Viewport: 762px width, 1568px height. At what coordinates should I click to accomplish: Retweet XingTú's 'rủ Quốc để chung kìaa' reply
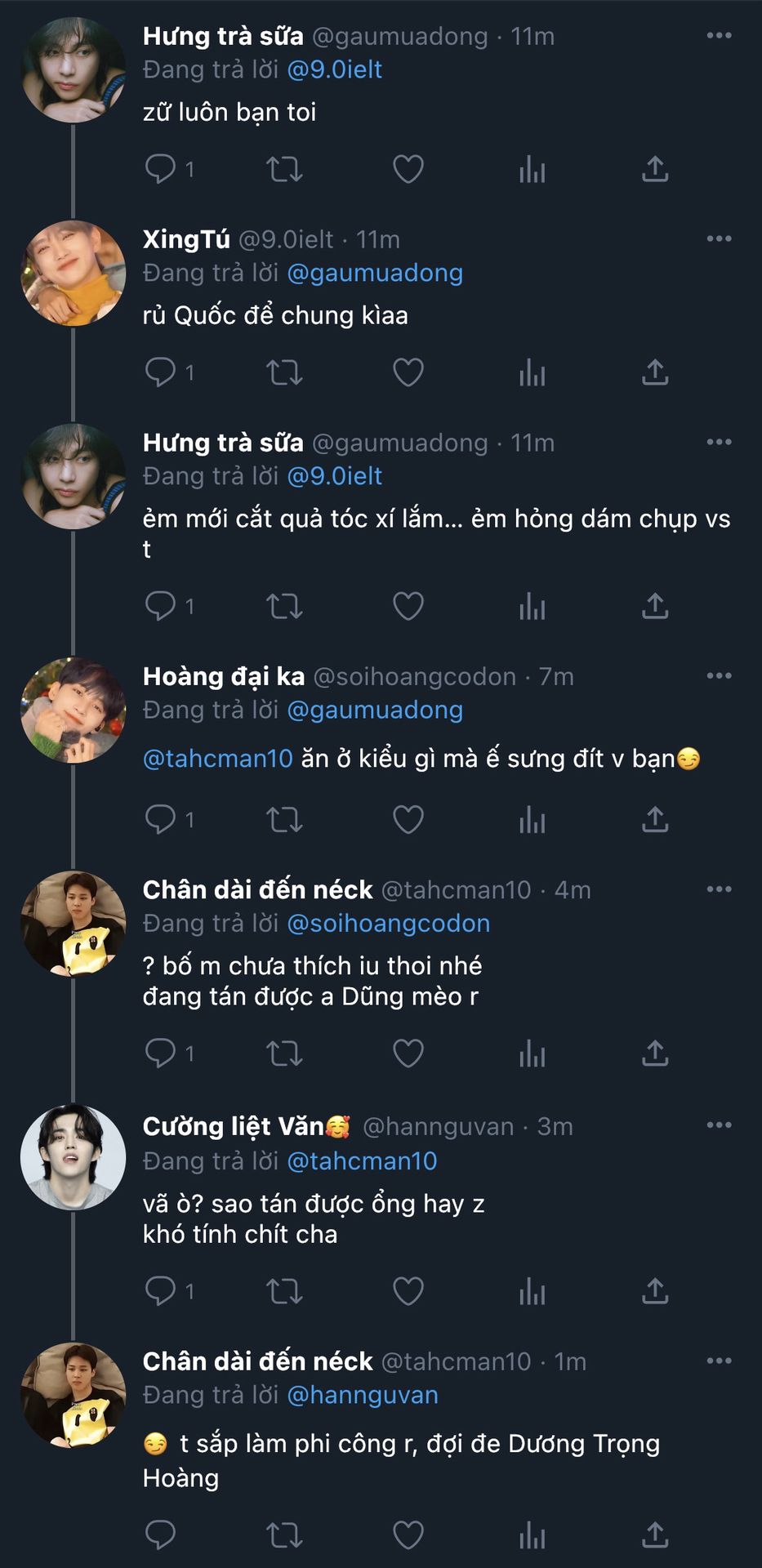(x=284, y=372)
